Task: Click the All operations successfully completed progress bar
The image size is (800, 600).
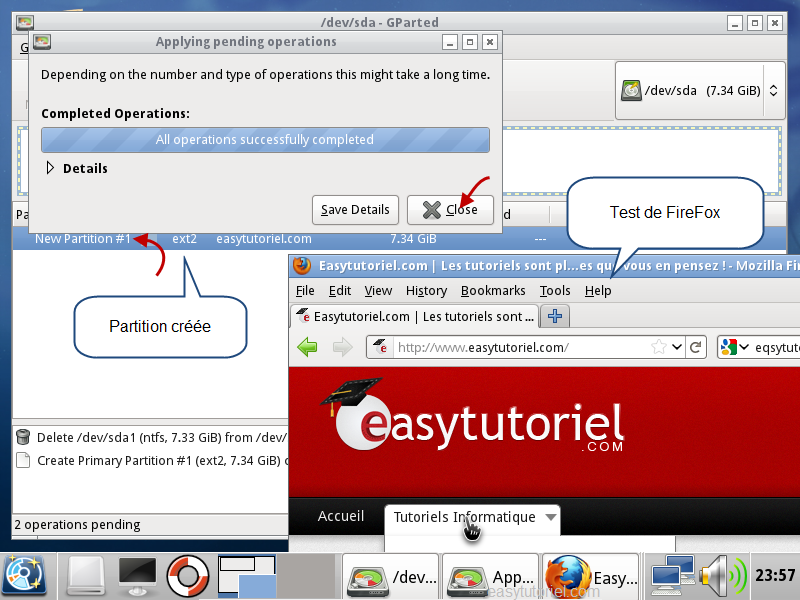Action: point(265,140)
